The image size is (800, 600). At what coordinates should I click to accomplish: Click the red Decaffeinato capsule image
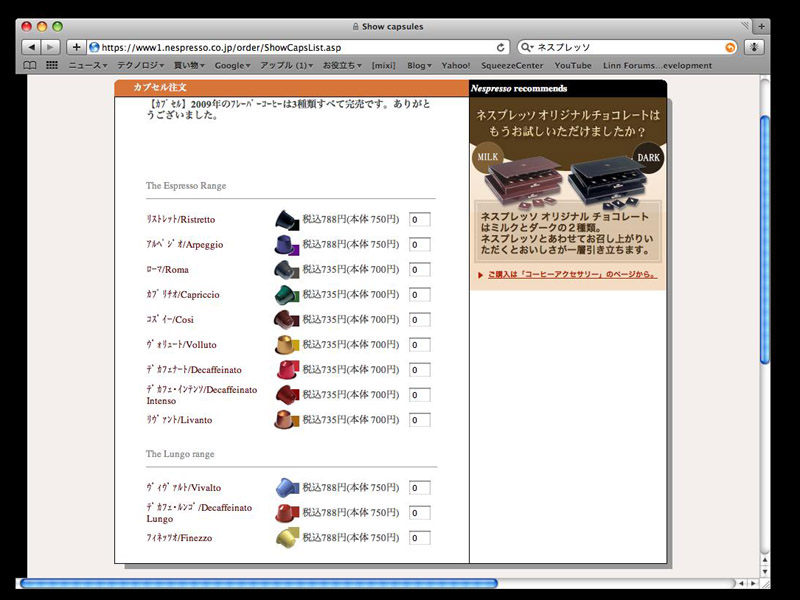[288, 369]
